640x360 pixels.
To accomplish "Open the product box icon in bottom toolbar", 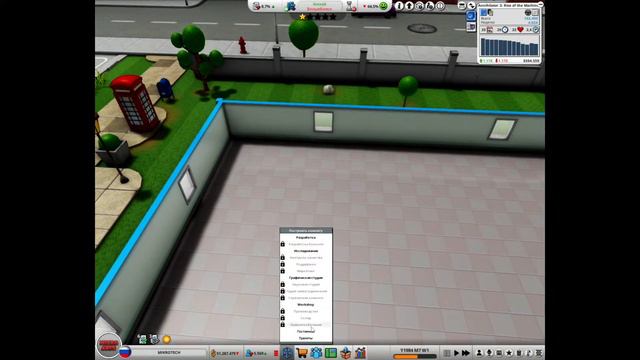I will coord(345,353).
